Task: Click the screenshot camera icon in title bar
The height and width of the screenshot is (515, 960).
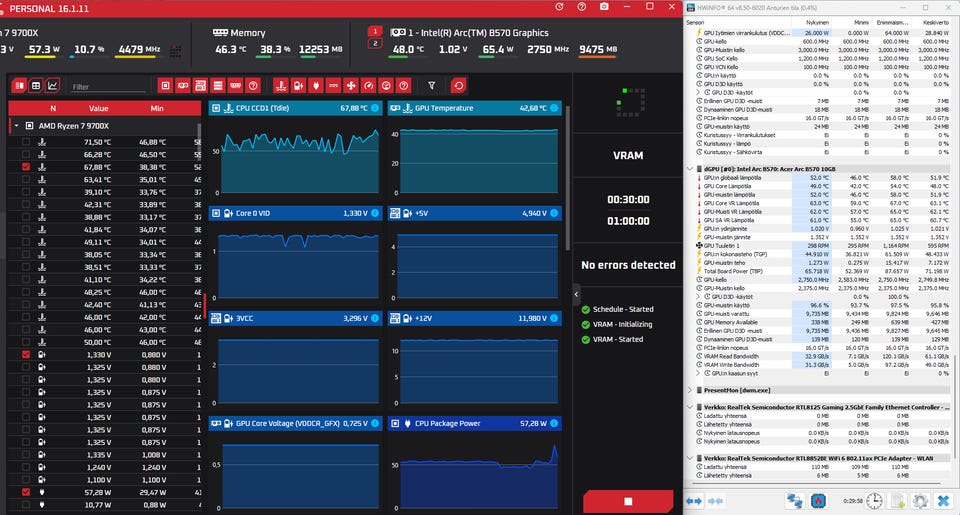Action: (604, 7)
